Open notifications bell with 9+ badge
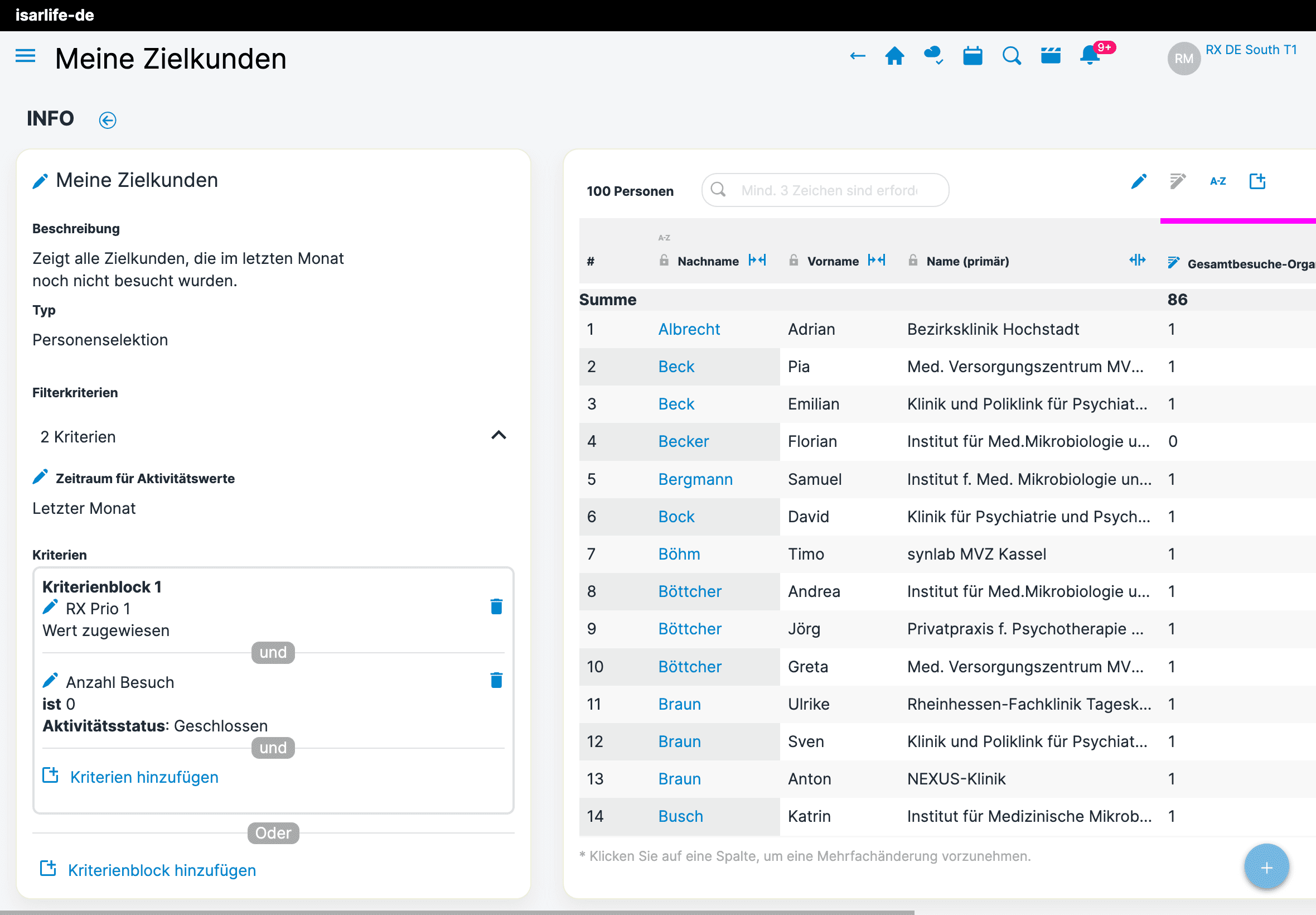Viewport: 1316px width, 915px height. (x=1090, y=56)
